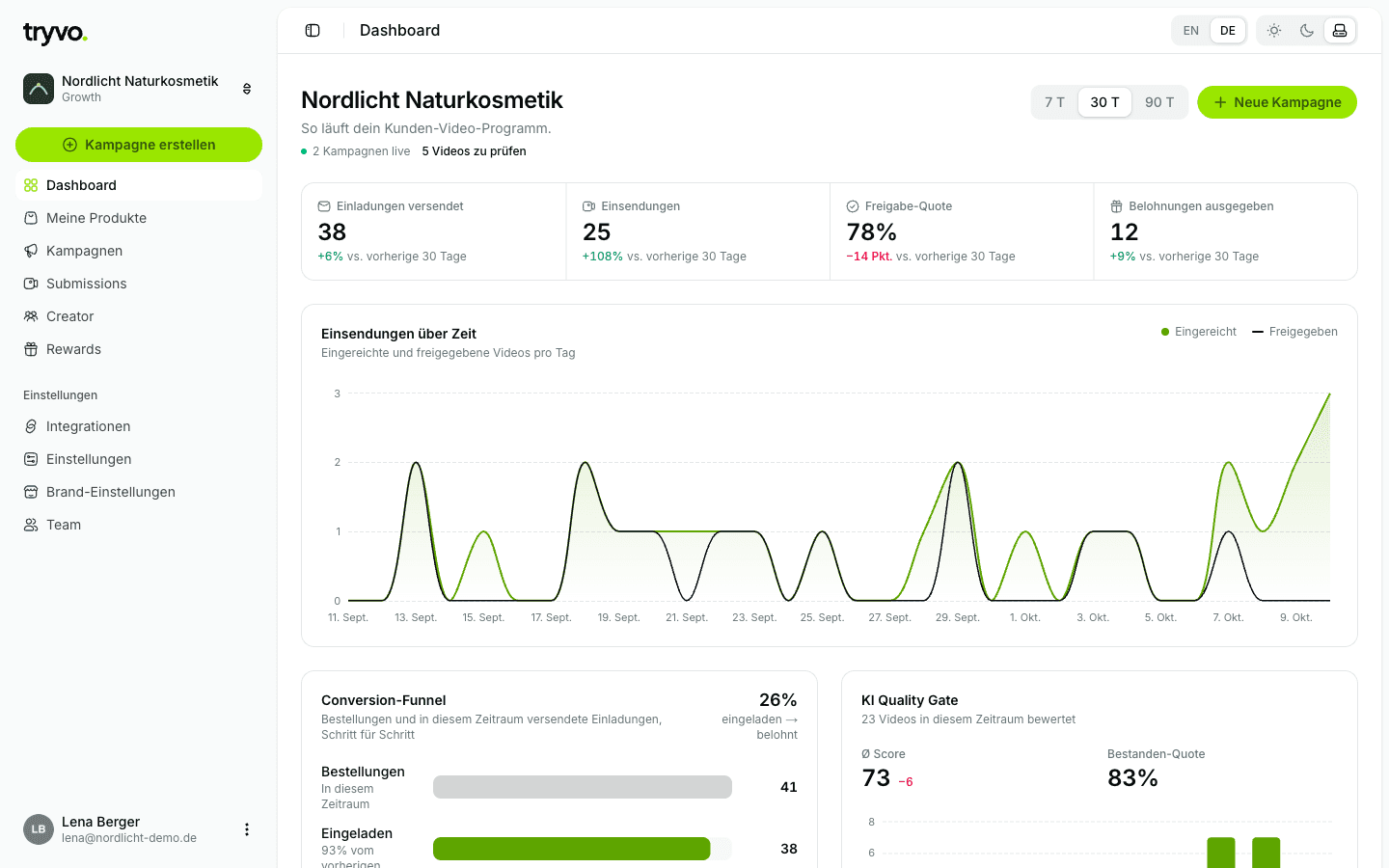Image resolution: width=1389 pixels, height=868 pixels.
Task: Click the 5 Videos zu prüfen link
Action: point(474,151)
